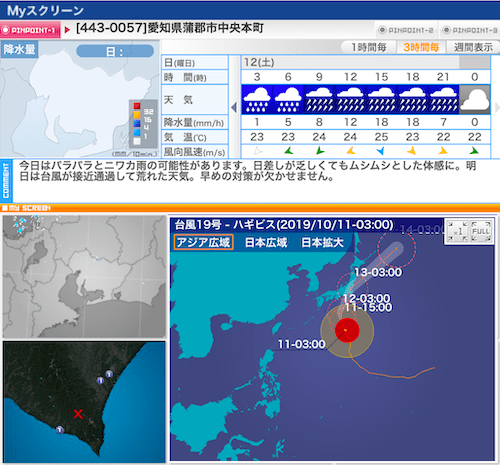This screenshot has height=465, width=500.
Task: Click the cloudy weather icon at 0 o'clock
Action: [475, 99]
